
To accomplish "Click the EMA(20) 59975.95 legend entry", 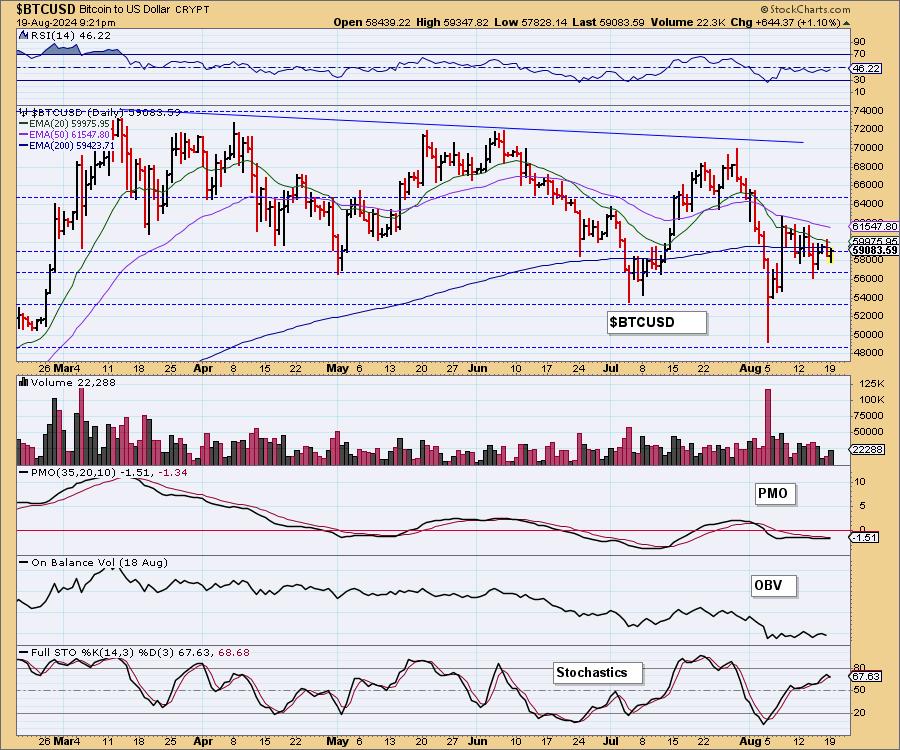I will click(64, 124).
